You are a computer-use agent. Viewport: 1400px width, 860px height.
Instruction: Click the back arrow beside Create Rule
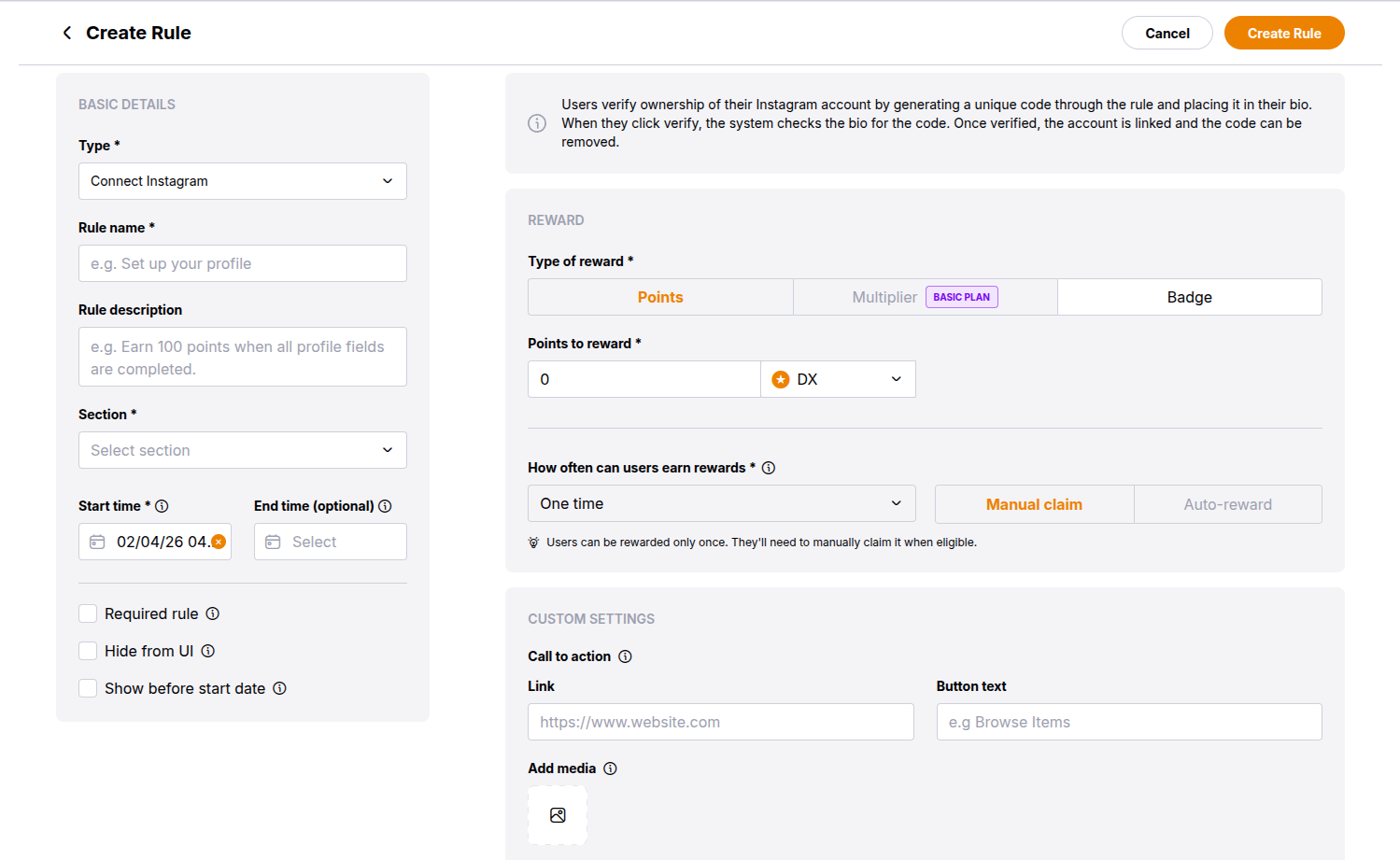click(67, 33)
